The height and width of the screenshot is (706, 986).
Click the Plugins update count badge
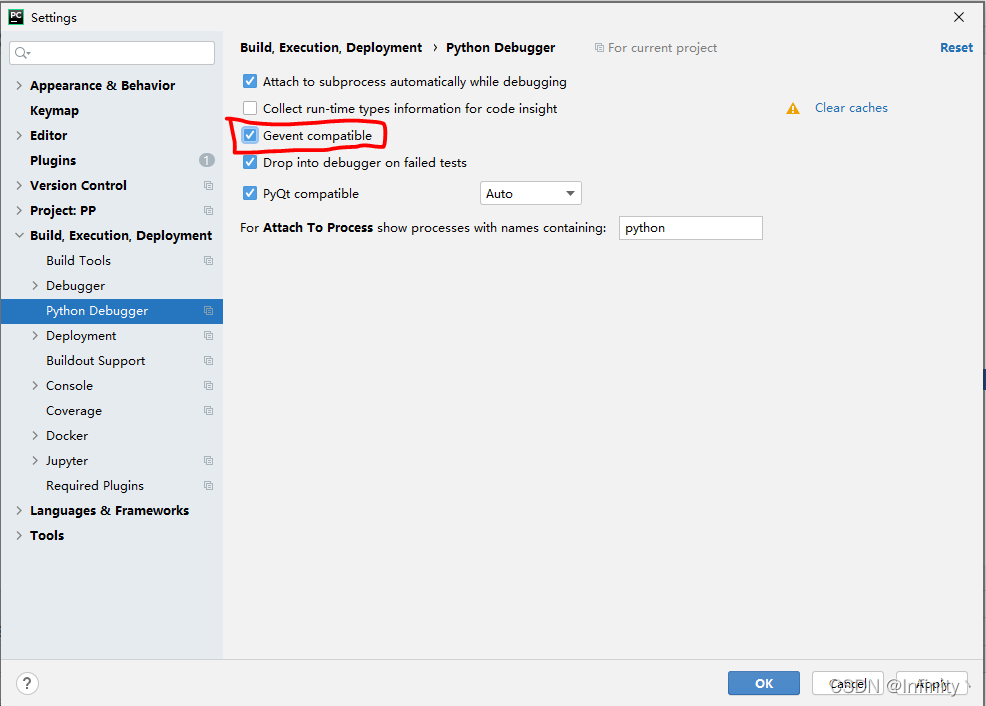[x=207, y=160]
